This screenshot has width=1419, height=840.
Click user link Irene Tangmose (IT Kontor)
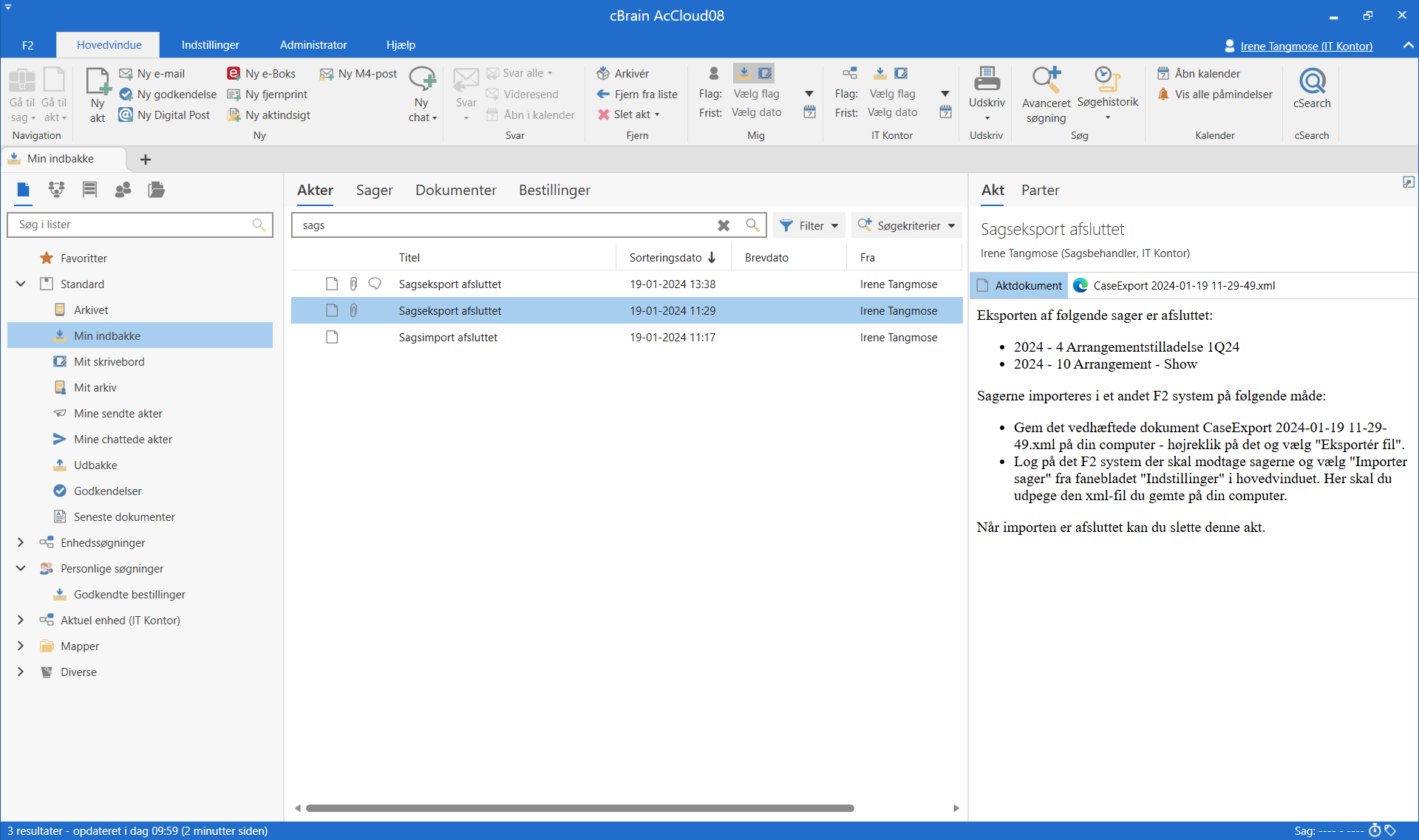tap(1306, 46)
